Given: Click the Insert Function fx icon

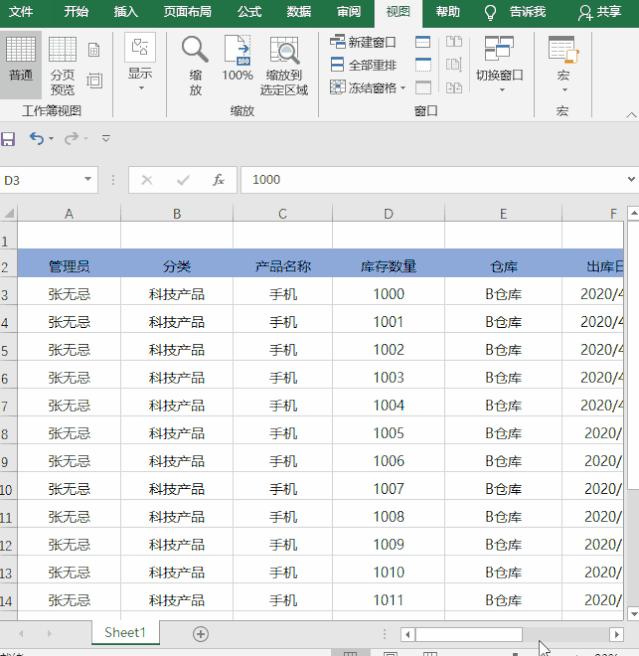Looking at the screenshot, I should (218, 180).
